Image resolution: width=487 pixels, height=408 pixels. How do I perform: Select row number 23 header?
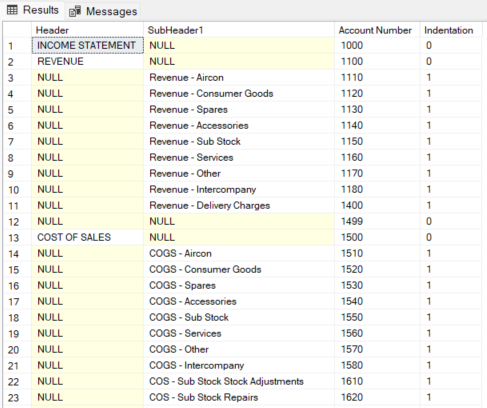17,398
